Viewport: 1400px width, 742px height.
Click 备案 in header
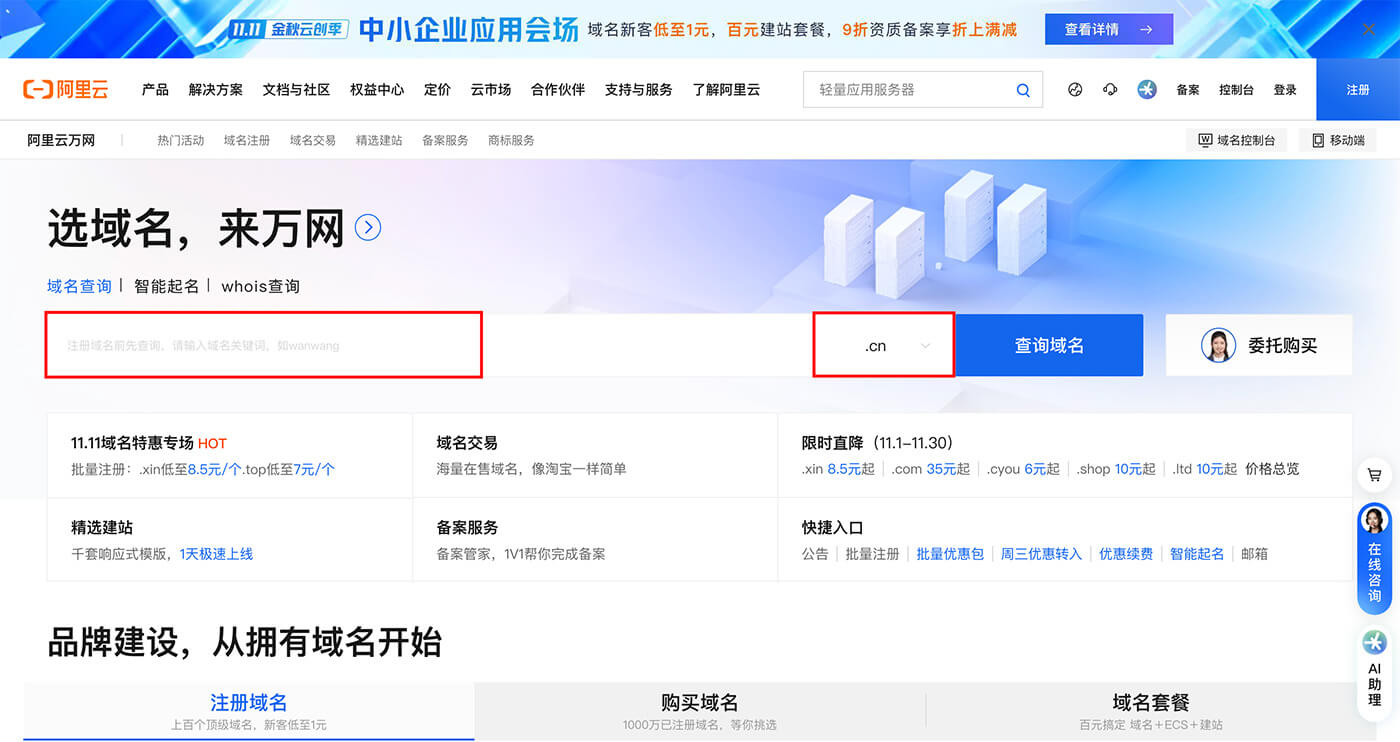[x=1188, y=90]
